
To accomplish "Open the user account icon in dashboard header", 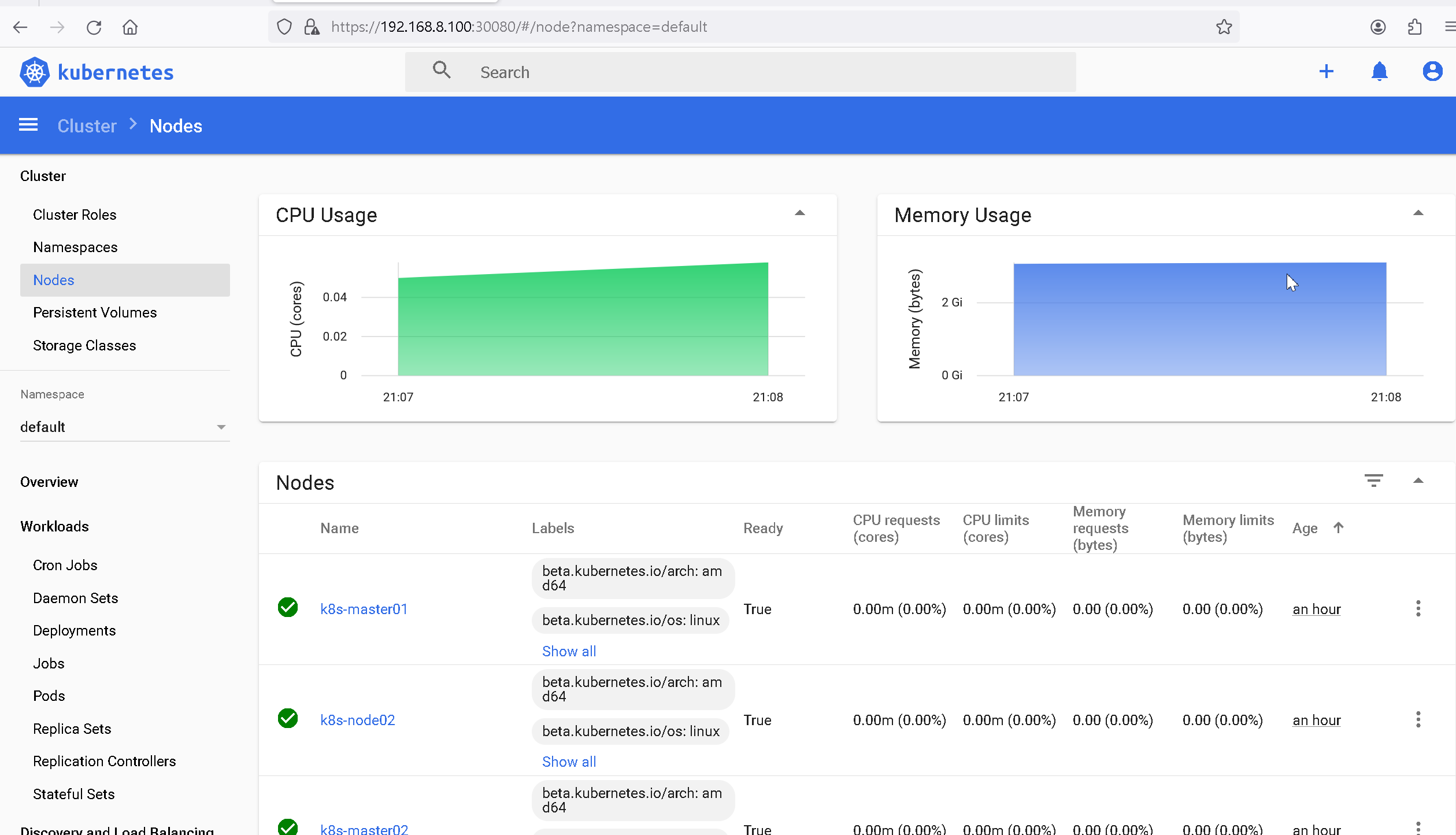I will coord(1432,72).
